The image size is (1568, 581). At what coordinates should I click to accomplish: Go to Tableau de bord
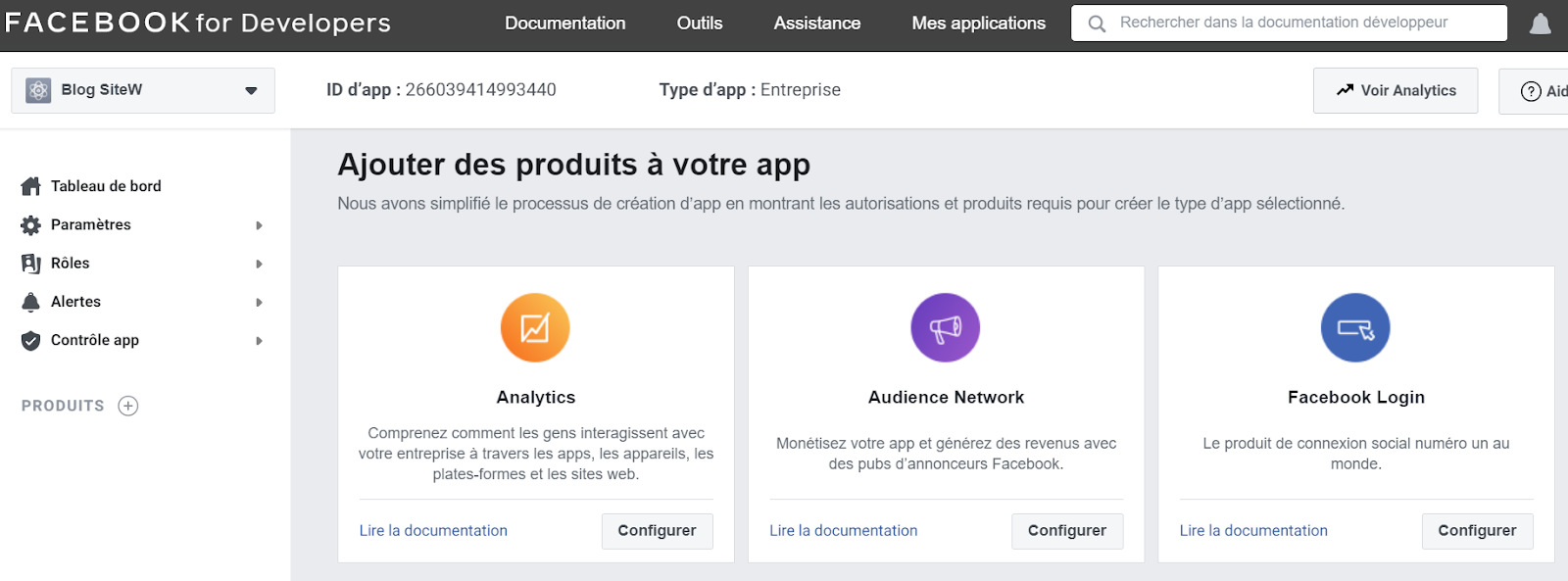click(106, 186)
